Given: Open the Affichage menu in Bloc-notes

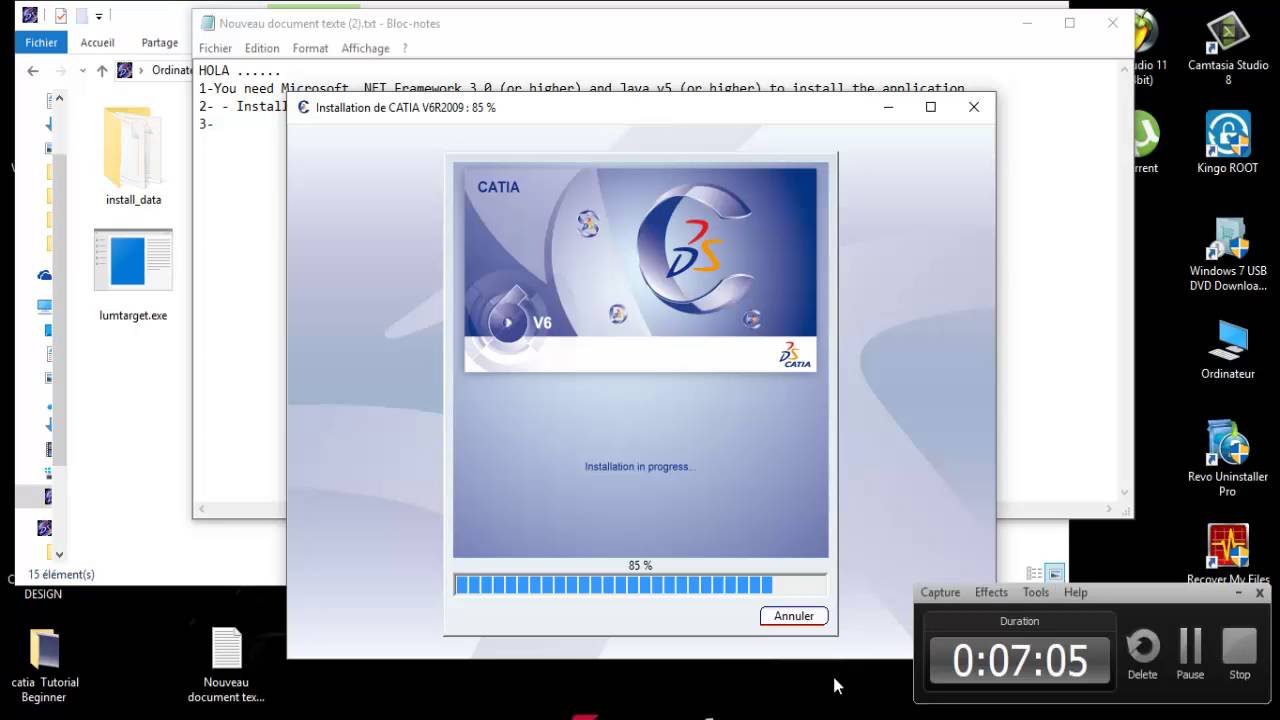Looking at the screenshot, I should [365, 48].
